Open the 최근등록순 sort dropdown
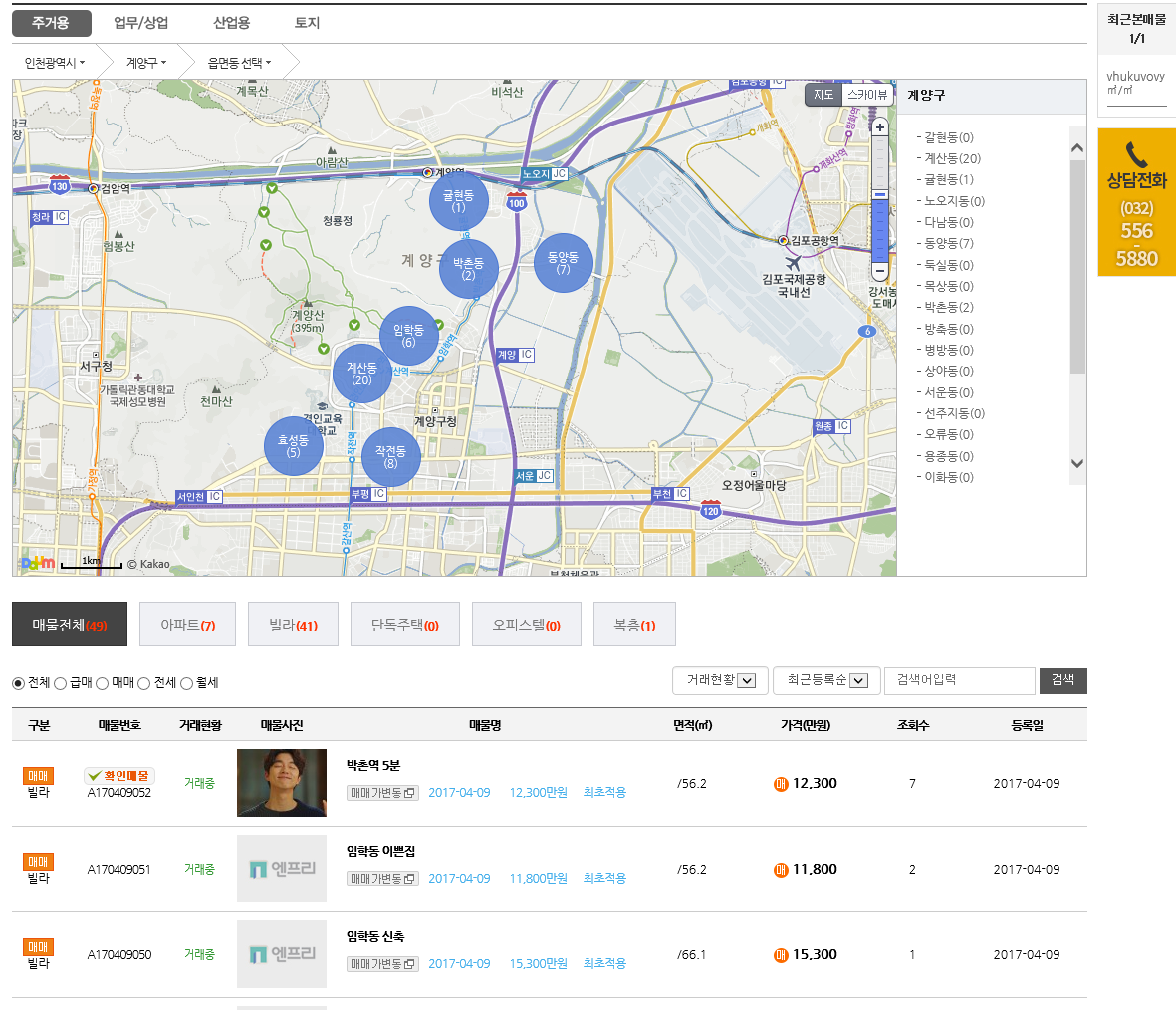The image size is (1176, 1010). (x=826, y=680)
